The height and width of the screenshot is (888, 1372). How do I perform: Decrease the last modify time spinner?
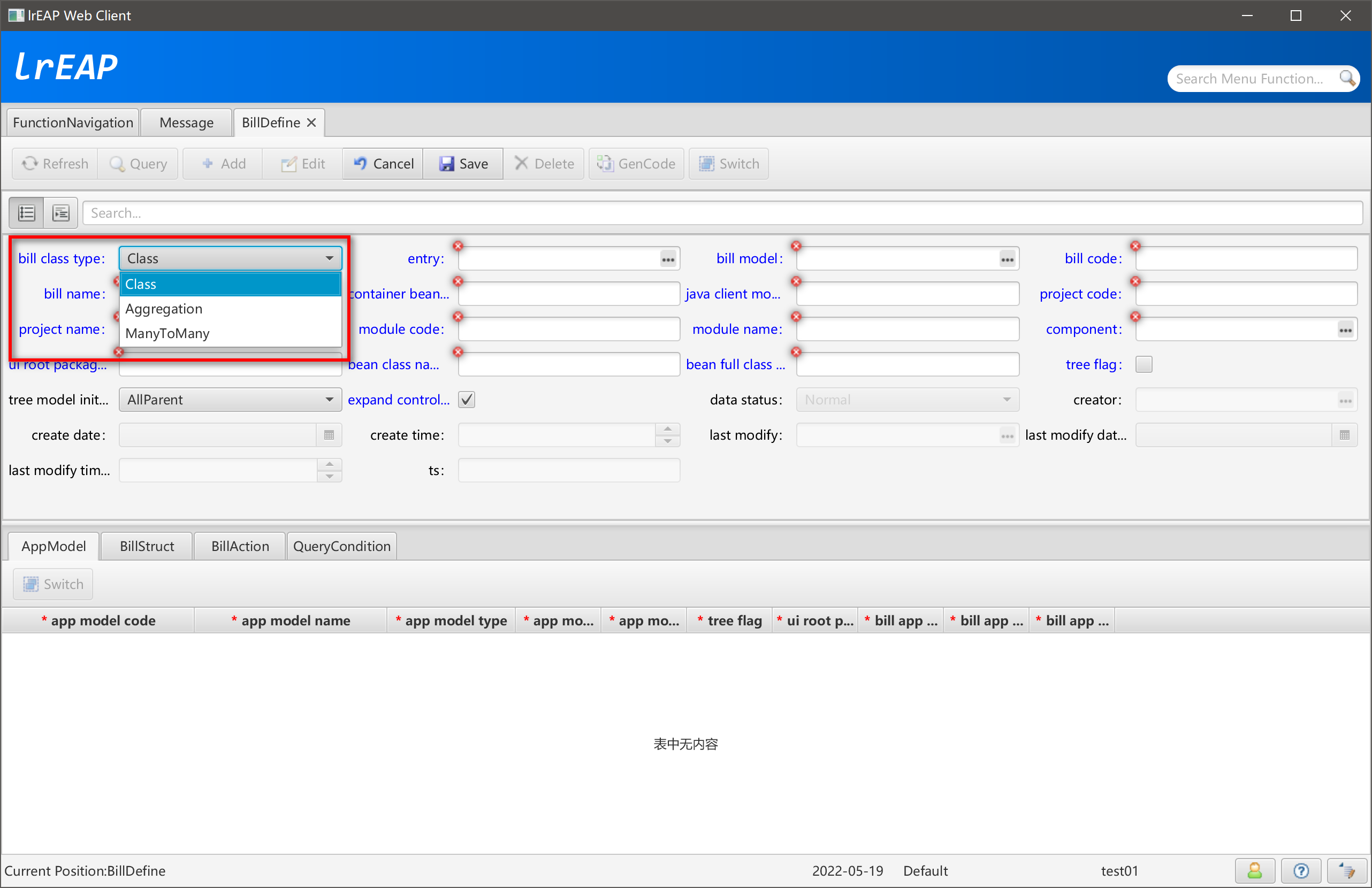click(329, 477)
